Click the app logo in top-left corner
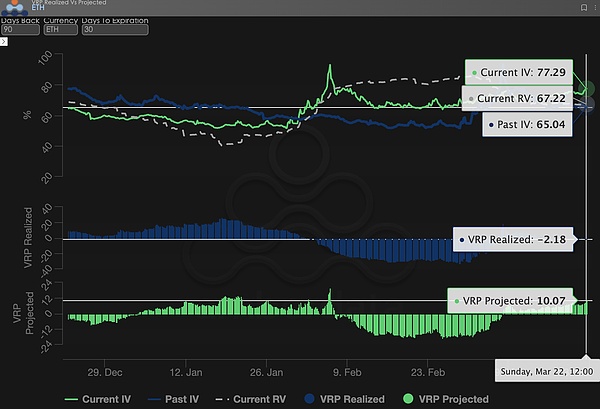 13,8
